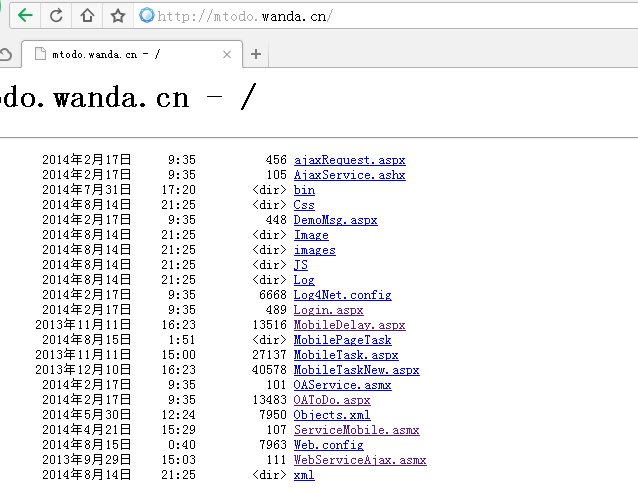Click the date 2013年12月10日

pos(83,370)
